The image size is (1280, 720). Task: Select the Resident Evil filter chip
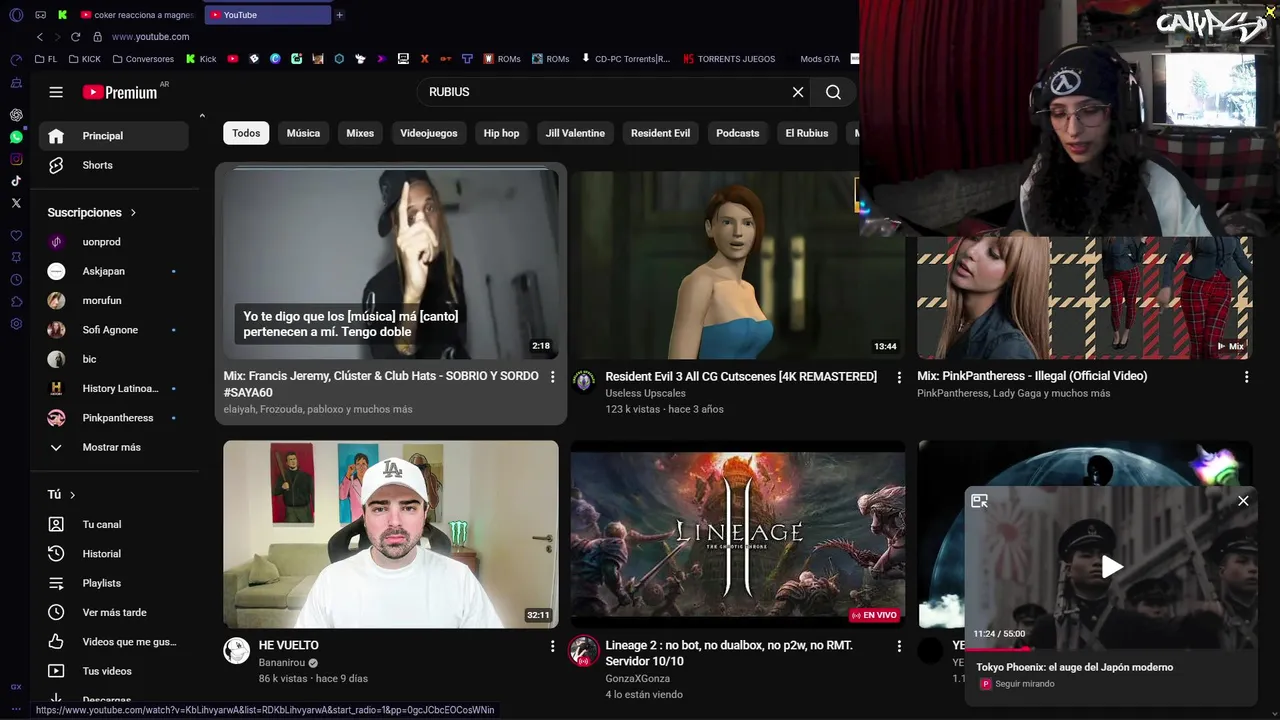coord(660,133)
